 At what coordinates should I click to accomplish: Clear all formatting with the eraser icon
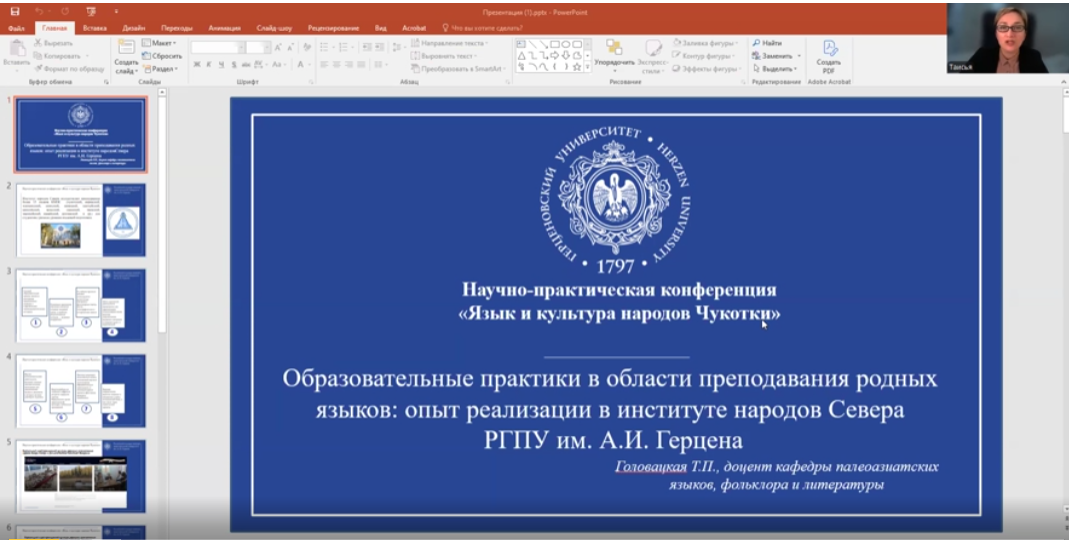click(307, 47)
